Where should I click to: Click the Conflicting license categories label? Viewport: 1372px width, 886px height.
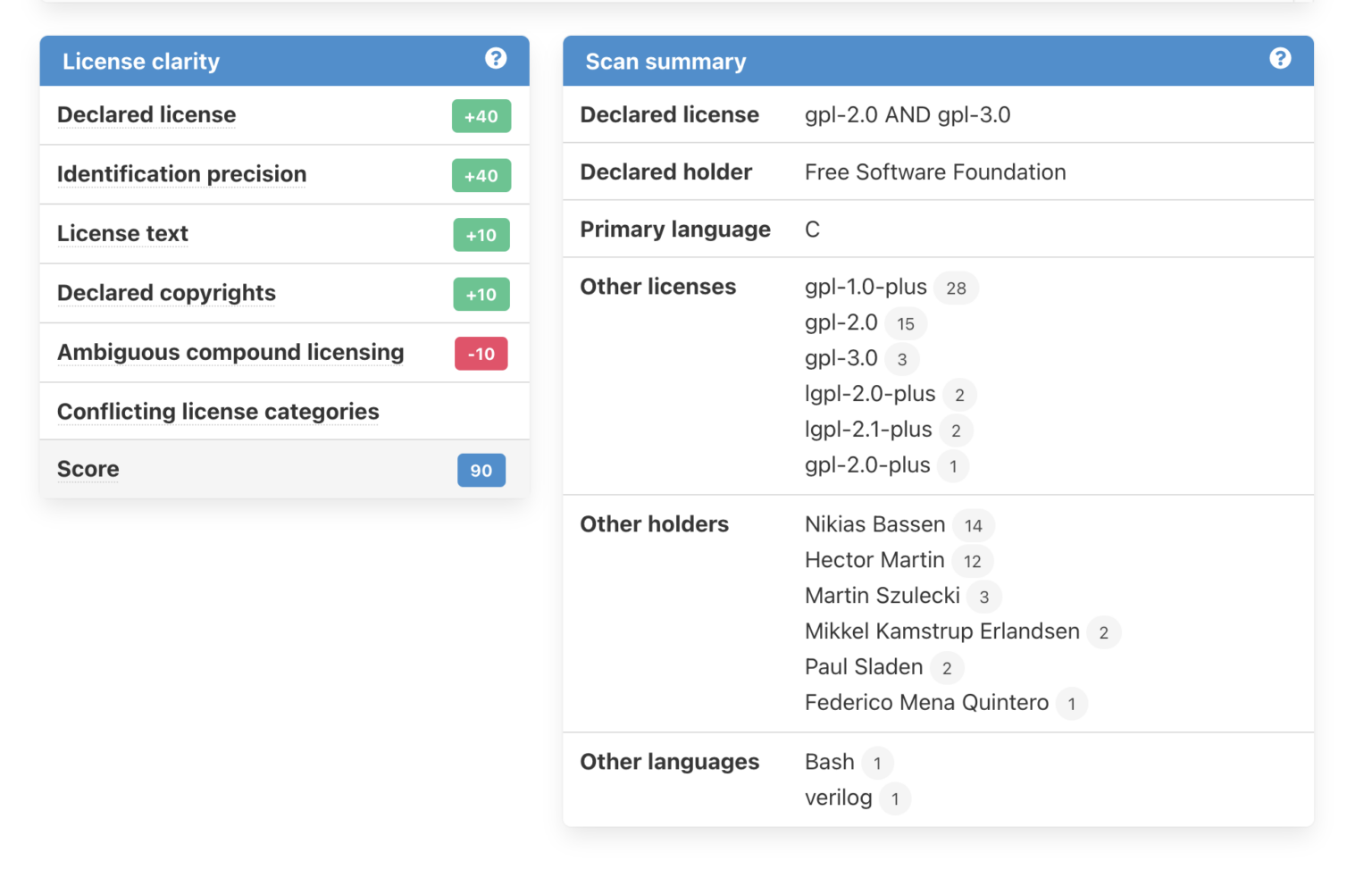218,412
